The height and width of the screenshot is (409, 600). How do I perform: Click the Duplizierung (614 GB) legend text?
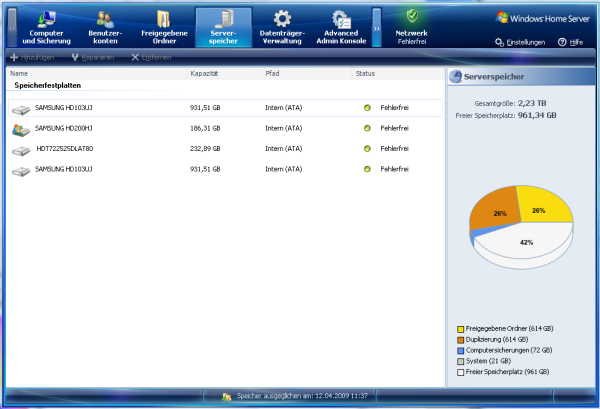pos(497,339)
